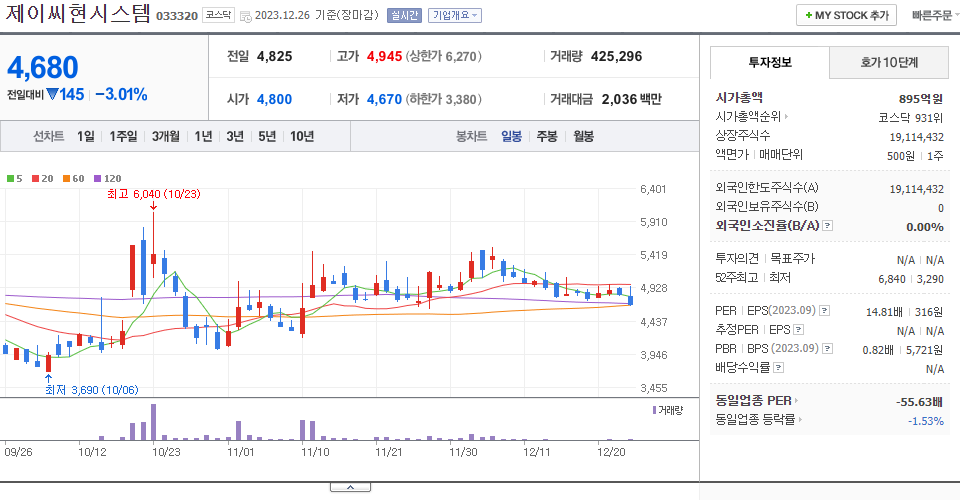Click the change rate -3.01%
Image resolution: width=960 pixels, height=500 pixels.
[x=121, y=94]
